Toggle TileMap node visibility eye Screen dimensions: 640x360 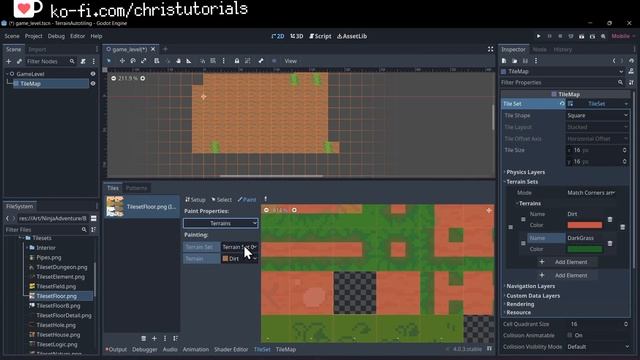point(93,83)
